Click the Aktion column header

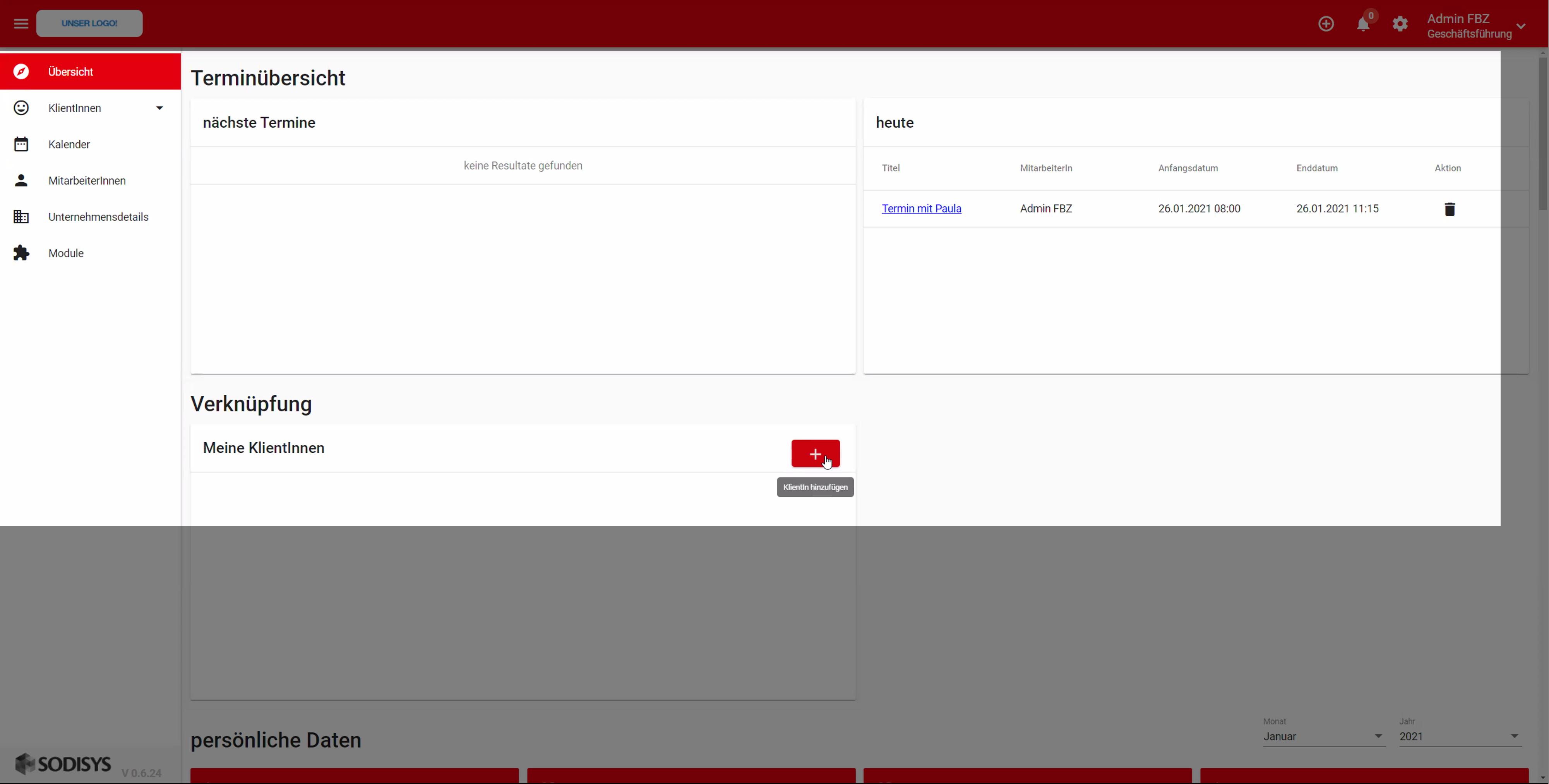[1447, 168]
